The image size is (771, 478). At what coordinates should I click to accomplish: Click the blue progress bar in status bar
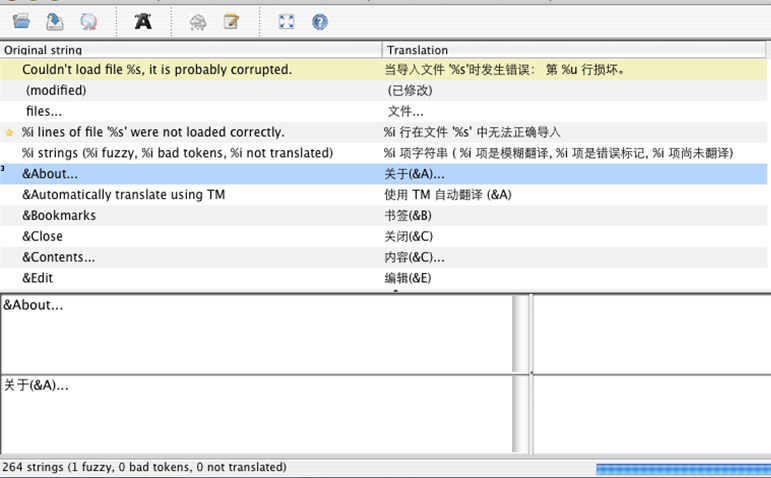(x=681, y=467)
